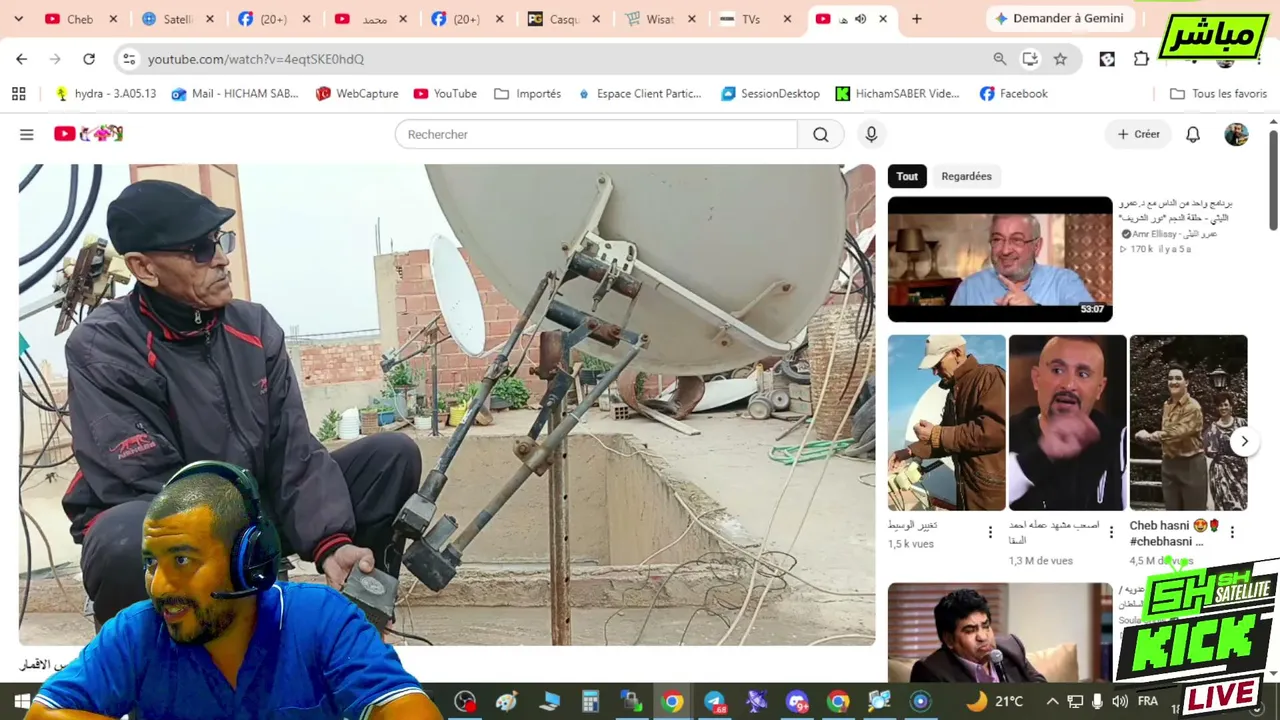Screen dimensions: 1280x720
Task: Open the zoom magnifier in address bar
Action: coord(1000,59)
